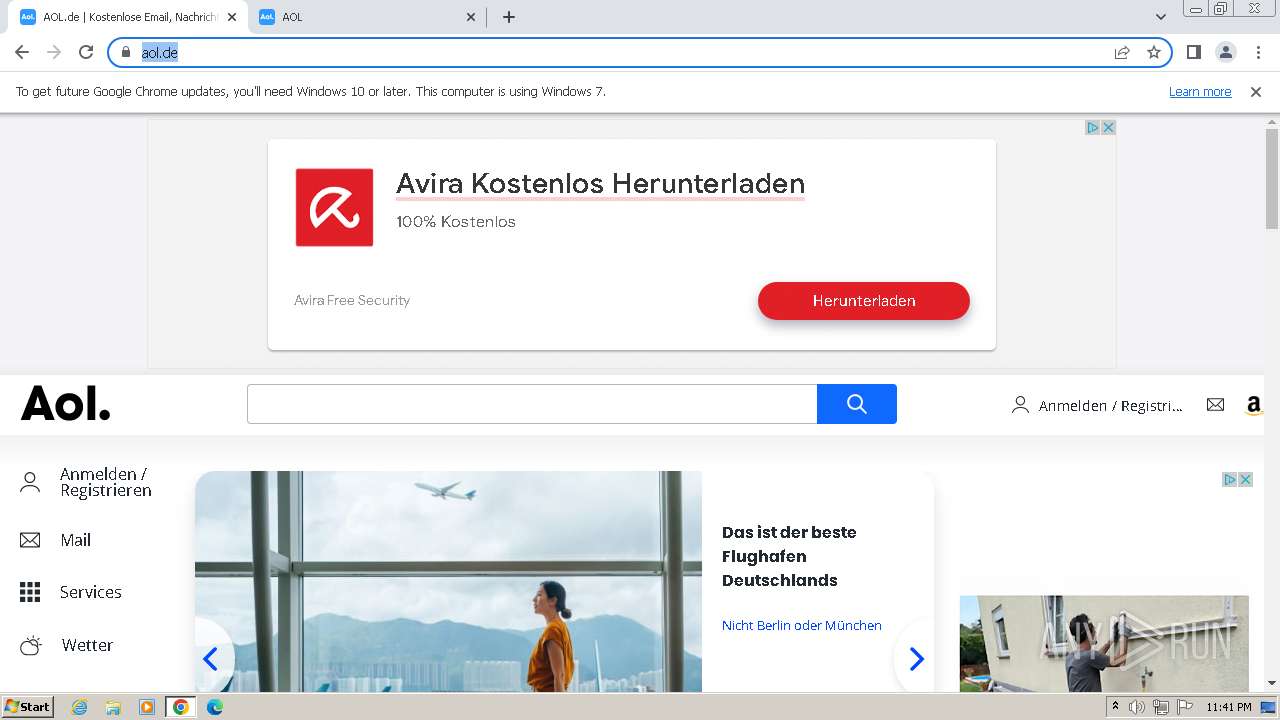The width and height of the screenshot is (1280, 720).
Task: Focus the AOL search field
Action: 532,404
